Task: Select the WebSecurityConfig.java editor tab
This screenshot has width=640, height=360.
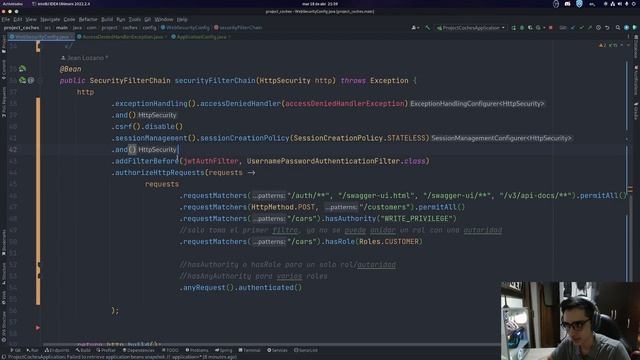Action: (x=41, y=37)
